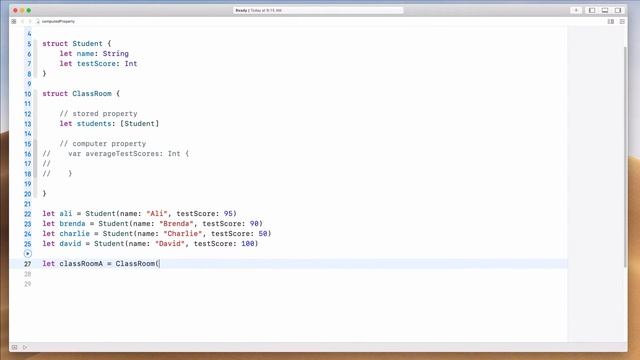Close the Xcode window with the red button
The height and width of the screenshot is (360, 640).
tap(16, 10)
